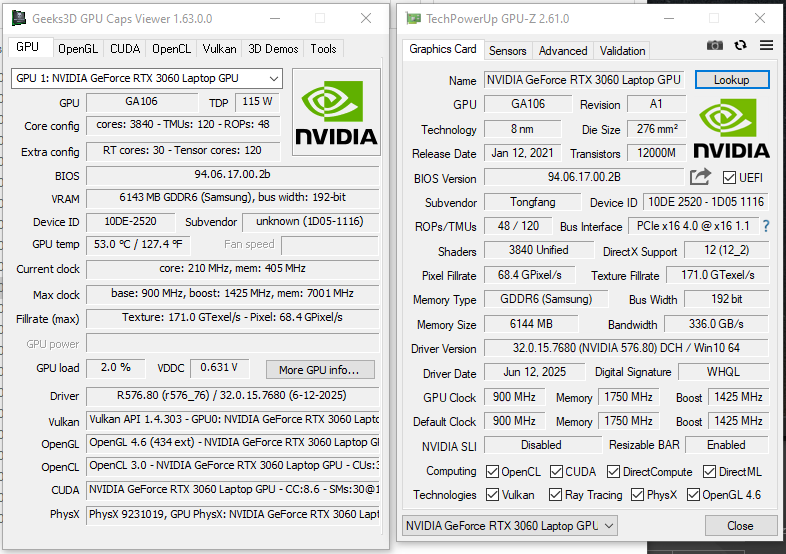This screenshot has width=786, height=554.
Task: Click the Device ID field in GPU-Z
Action: coord(706,202)
